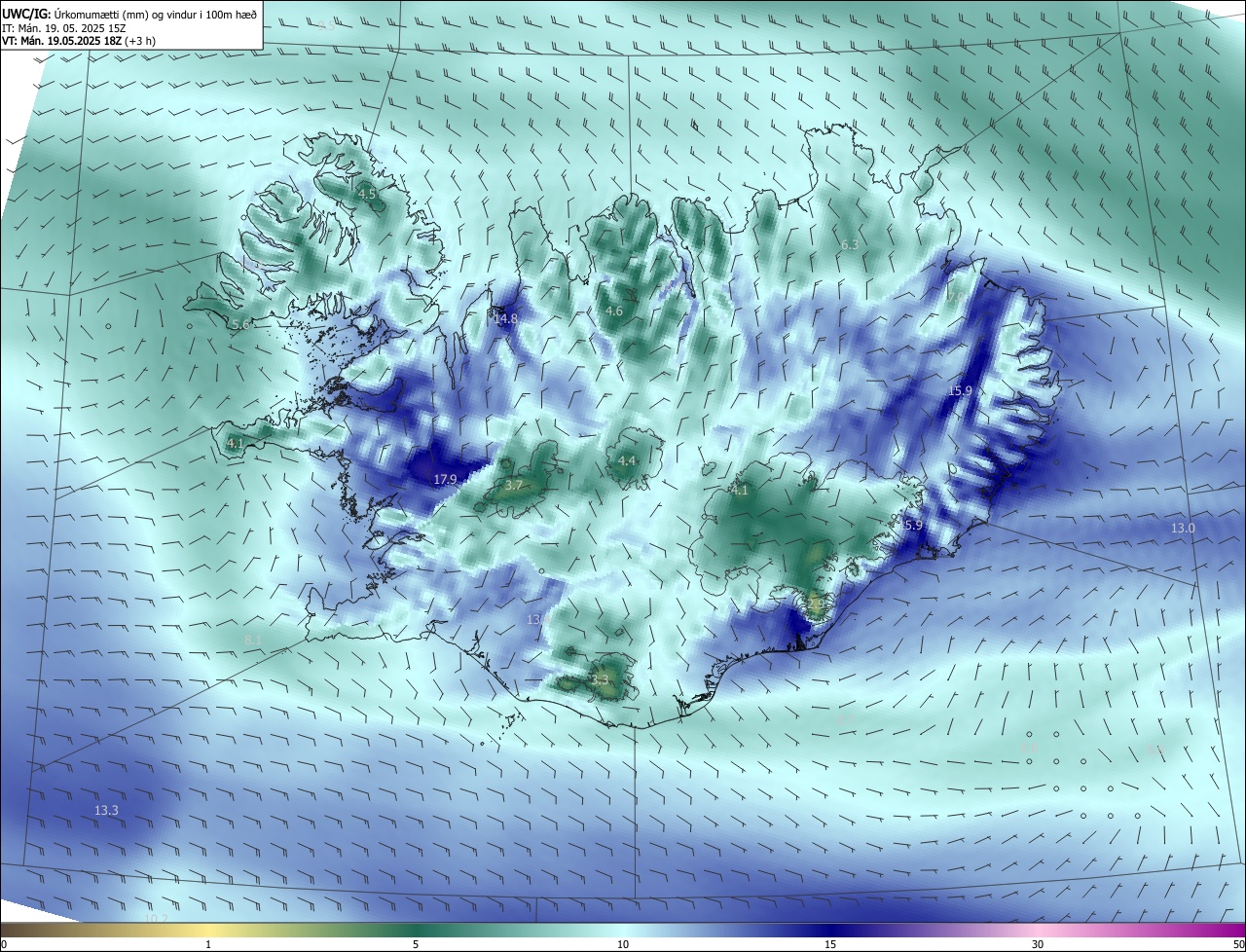The height and width of the screenshot is (952, 1246).
Task: Click the 14.8 precipitation value label
Action: pyautogui.click(x=505, y=318)
